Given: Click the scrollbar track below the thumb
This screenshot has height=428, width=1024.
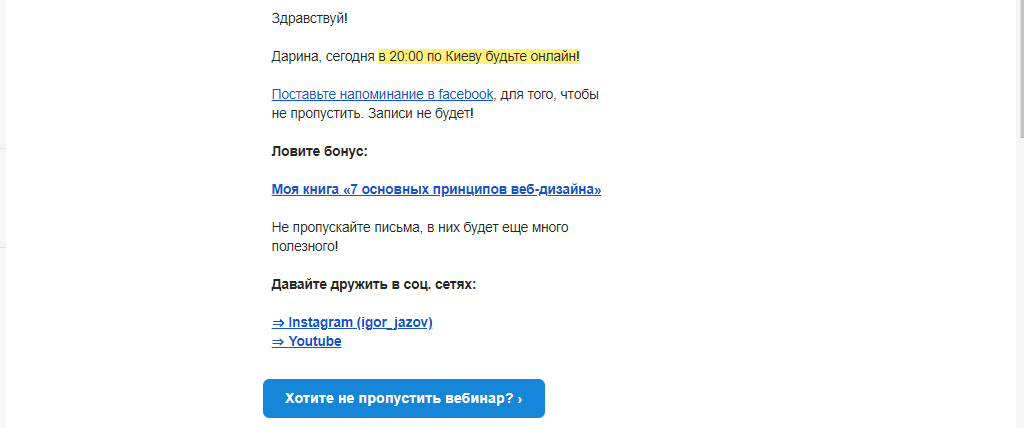Looking at the screenshot, I should coord(1020,300).
